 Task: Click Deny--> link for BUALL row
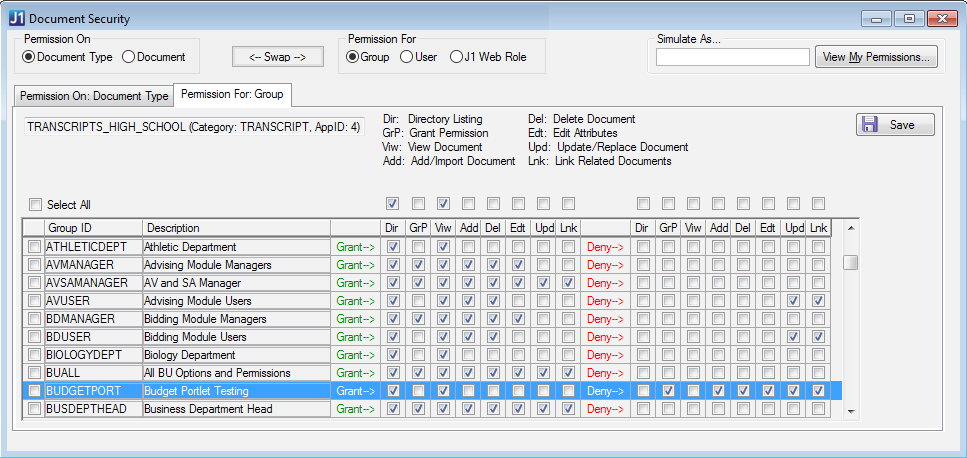[605, 373]
